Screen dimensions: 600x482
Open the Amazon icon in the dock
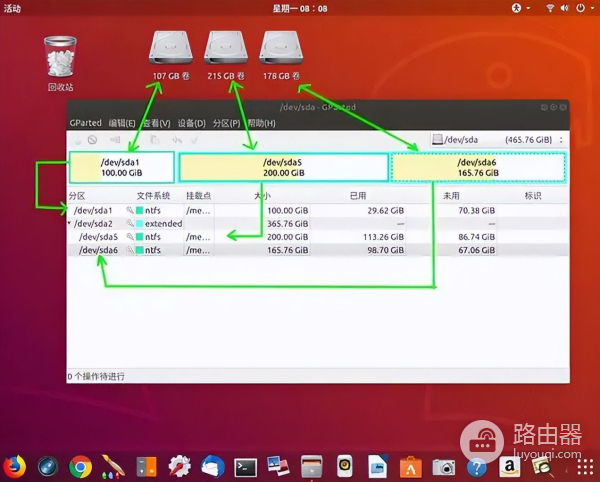pos(511,465)
